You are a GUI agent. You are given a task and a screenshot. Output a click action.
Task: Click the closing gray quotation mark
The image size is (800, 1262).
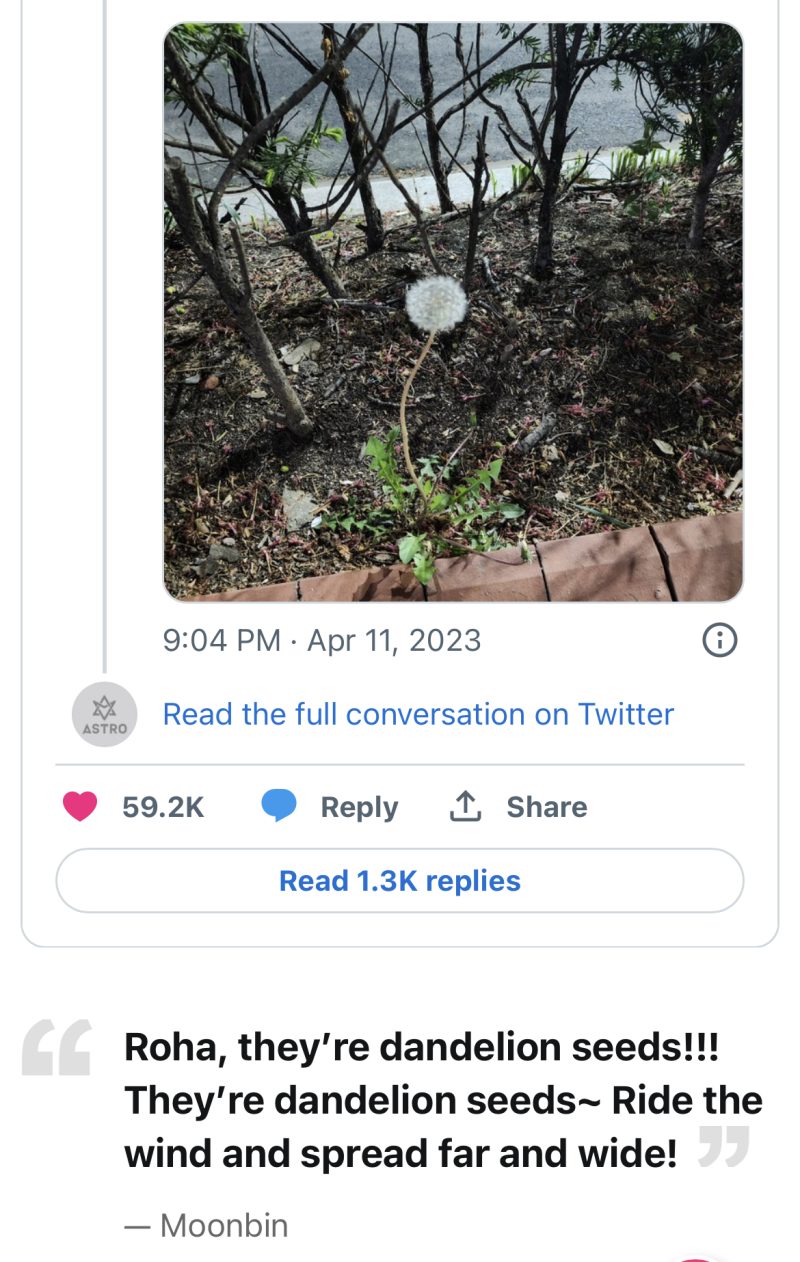724,1147
